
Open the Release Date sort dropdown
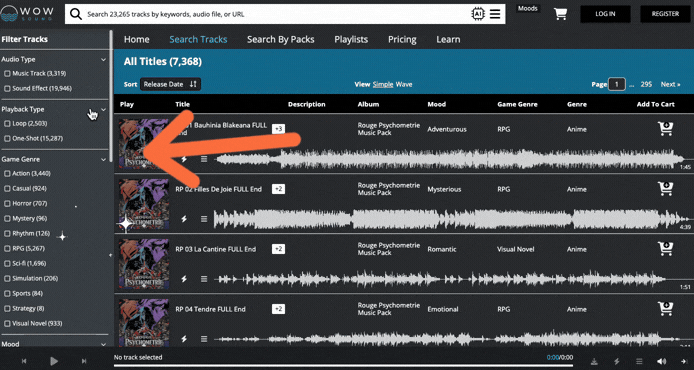[170, 84]
